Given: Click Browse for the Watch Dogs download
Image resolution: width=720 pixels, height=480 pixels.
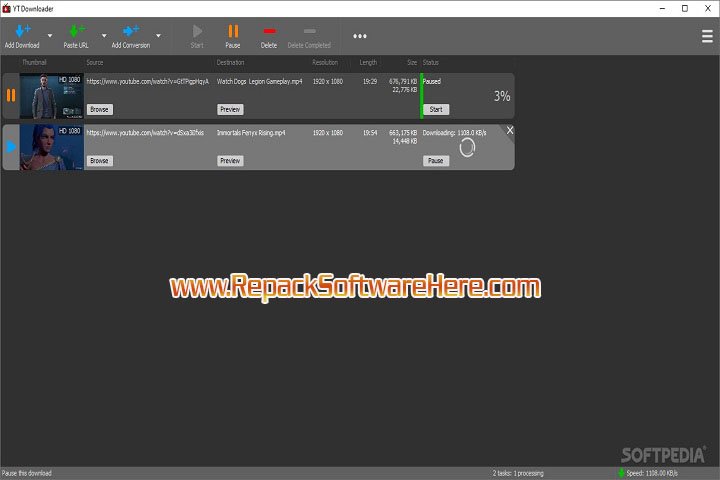Looking at the screenshot, I should [x=100, y=109].
